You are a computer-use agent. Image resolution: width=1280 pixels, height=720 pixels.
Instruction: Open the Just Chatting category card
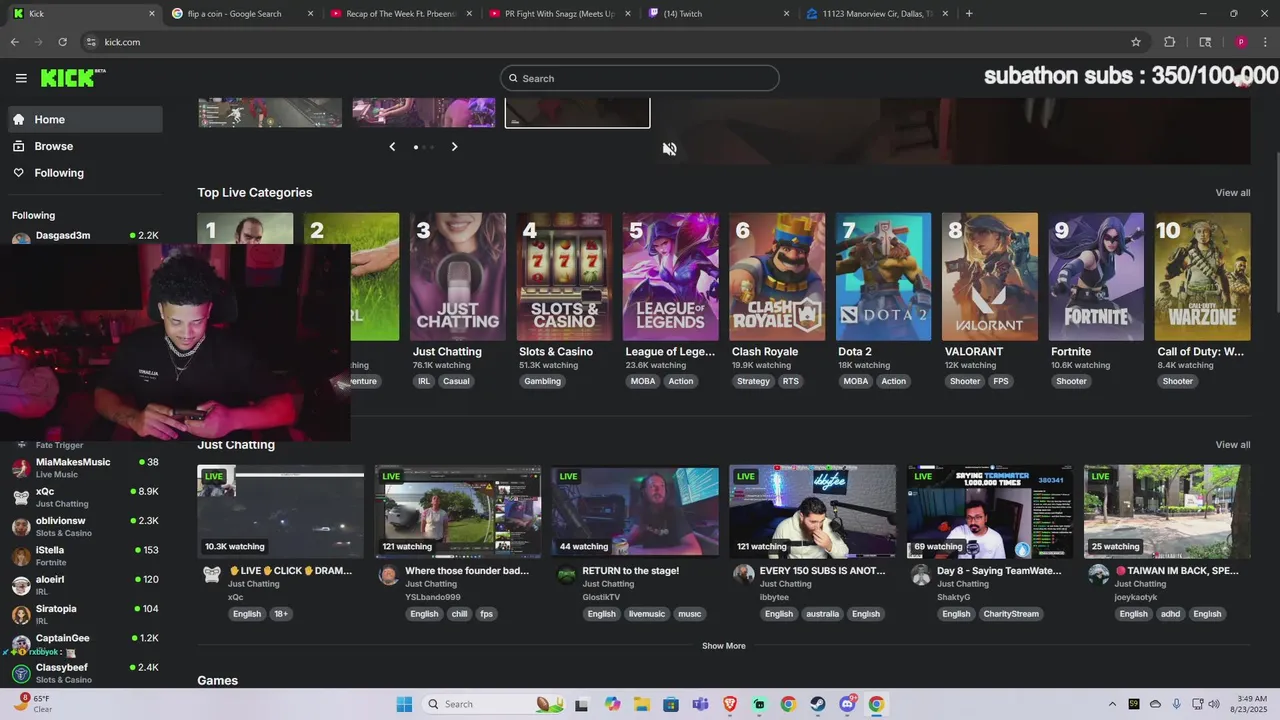pyautogui.click(x=458, y=277)
